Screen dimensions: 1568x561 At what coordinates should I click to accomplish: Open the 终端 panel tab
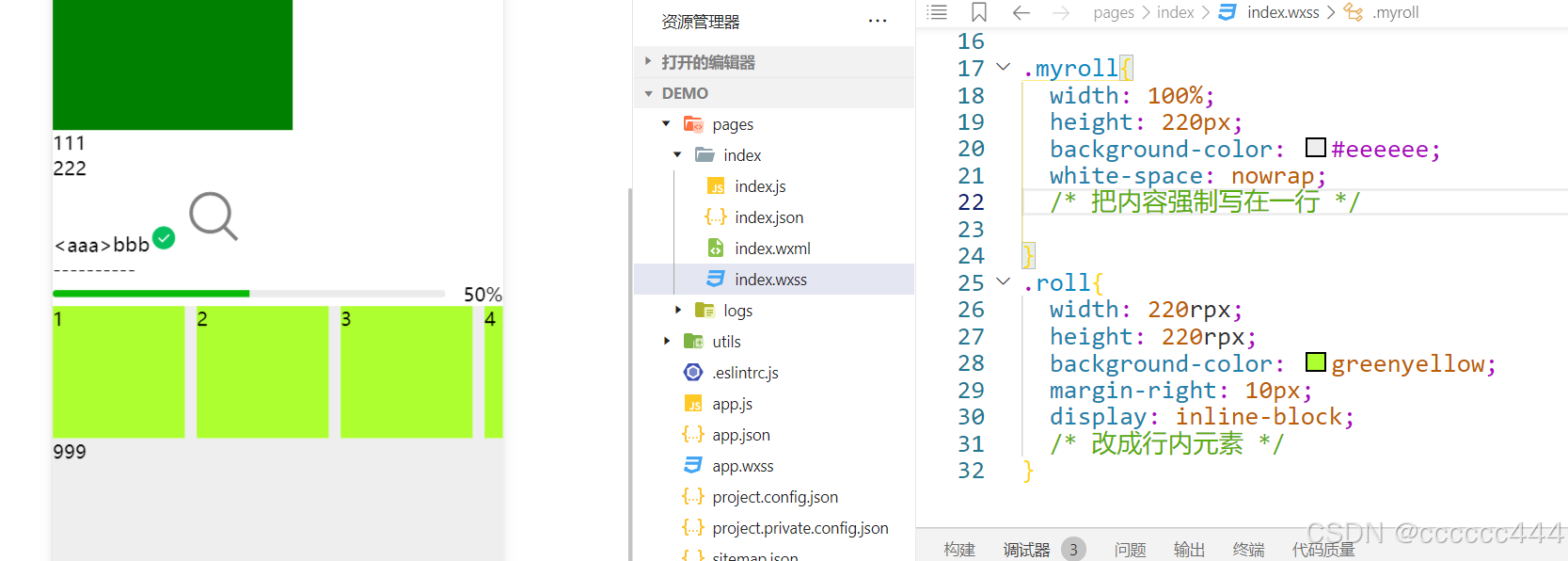(x=1248, y=550)
